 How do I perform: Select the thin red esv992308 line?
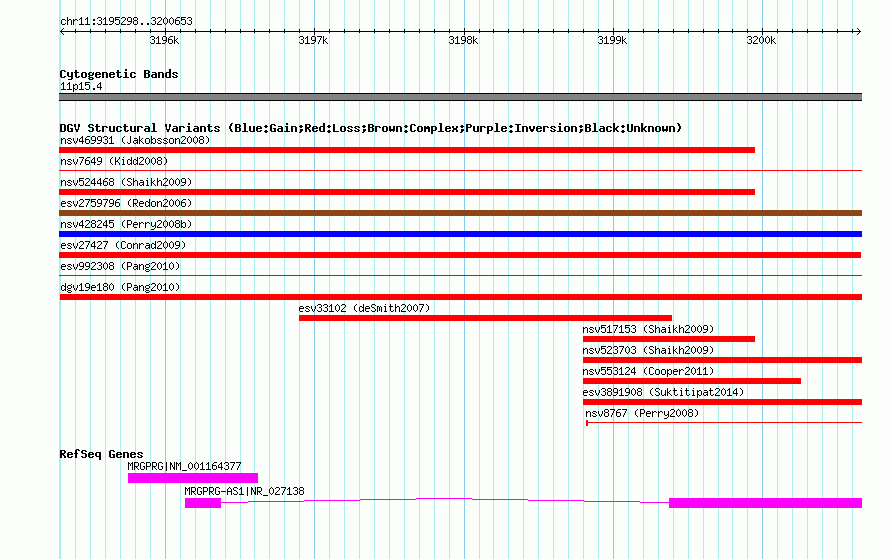pyautogui.click(x=460, y=275)
